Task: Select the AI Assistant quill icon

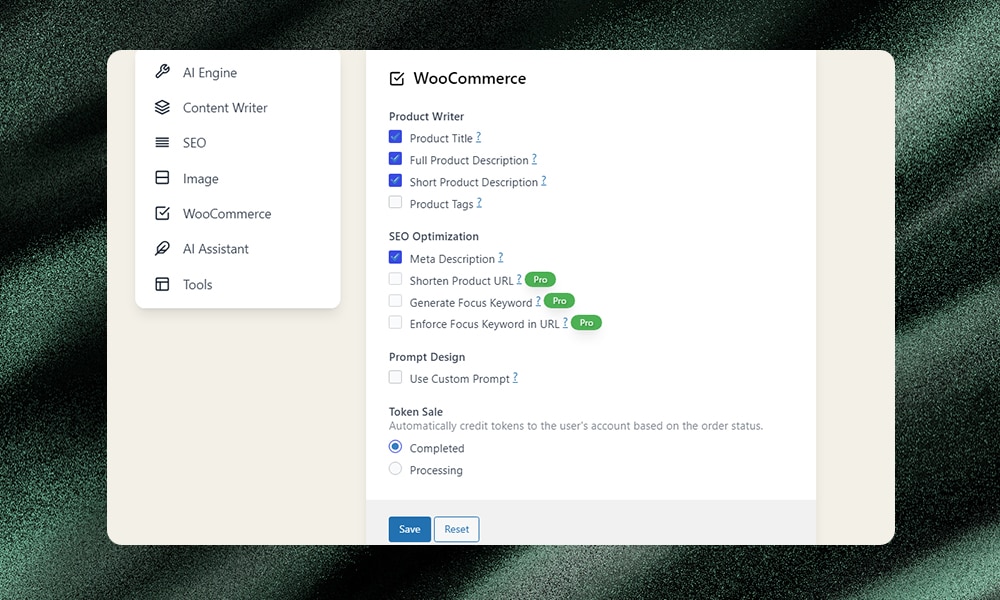Action: click(x=163, y=248)
